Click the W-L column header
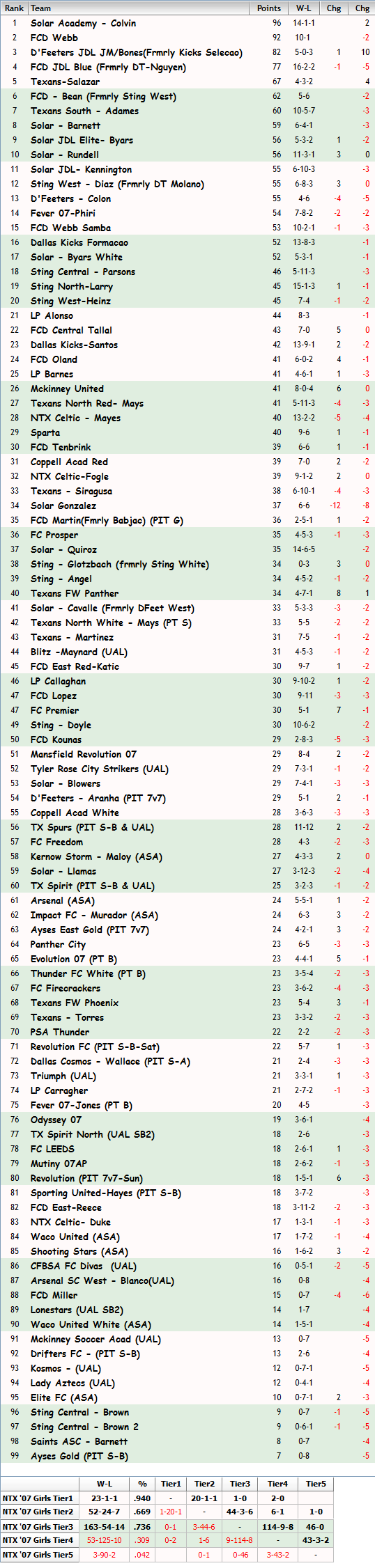The image size is (375, 1568). click(304, 8)
